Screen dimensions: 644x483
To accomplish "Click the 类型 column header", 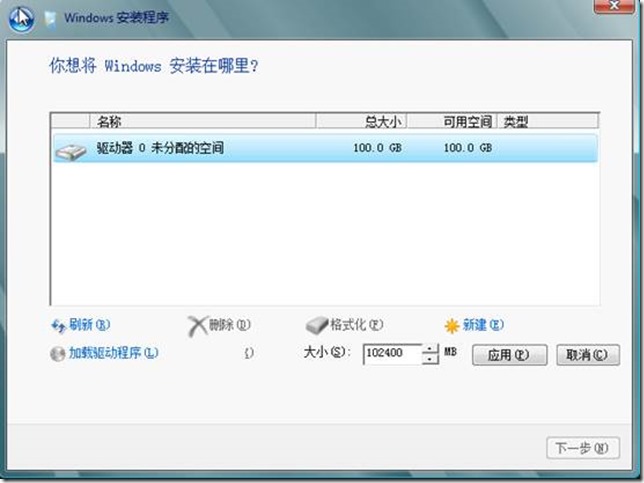I will pos(548,122).
